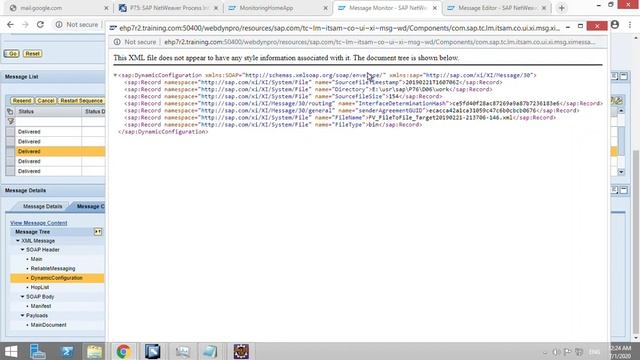
Task: Select ReliableMessaging in the Message Tree
Action: pos(53,269)
